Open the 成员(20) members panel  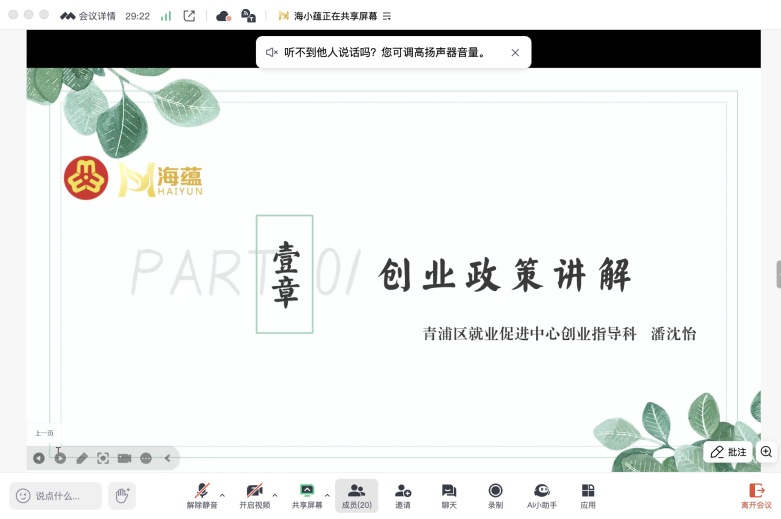coord(356,495)
